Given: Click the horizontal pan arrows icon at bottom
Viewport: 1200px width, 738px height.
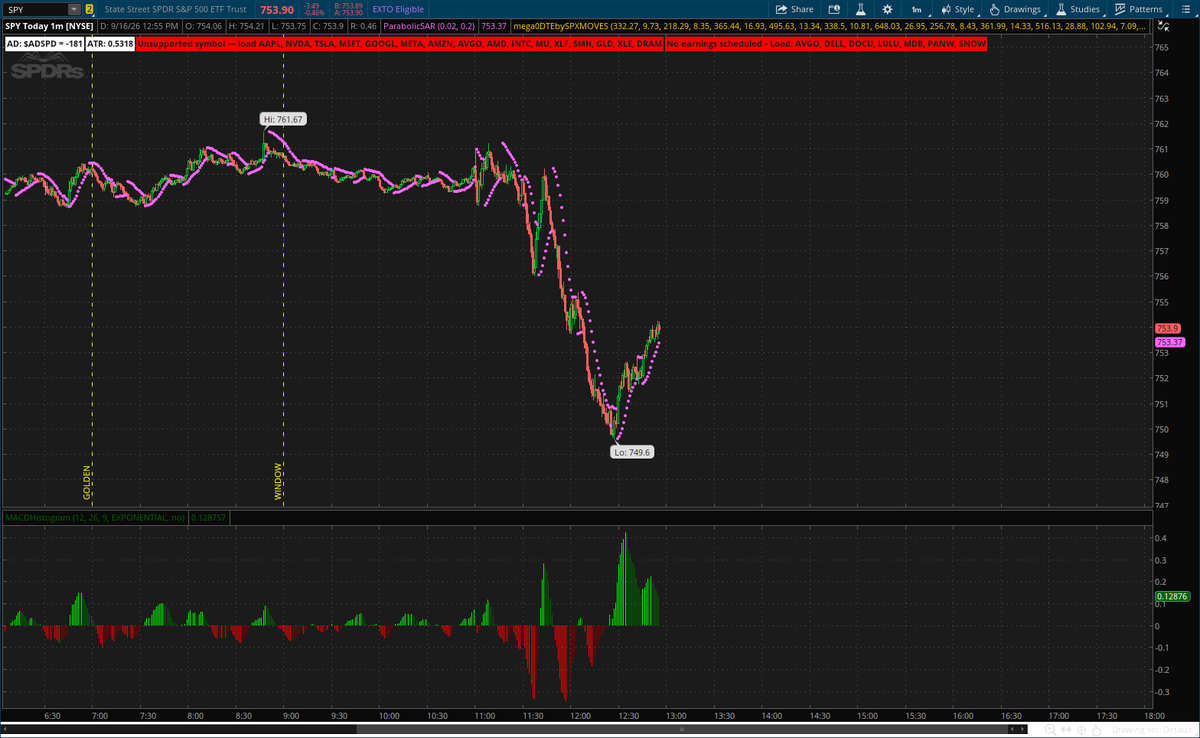Looking at the screenshot, I should [1066, 729].
